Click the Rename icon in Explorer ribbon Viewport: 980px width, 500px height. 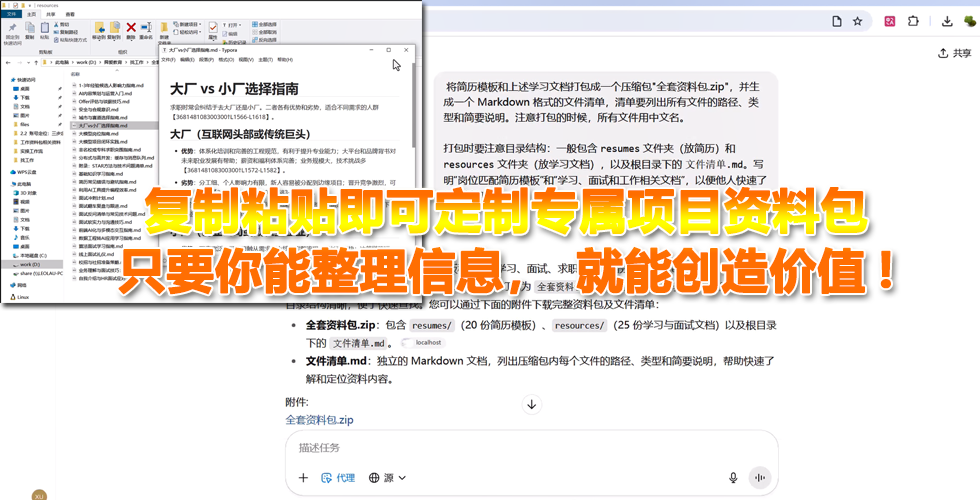click(146, 28)
